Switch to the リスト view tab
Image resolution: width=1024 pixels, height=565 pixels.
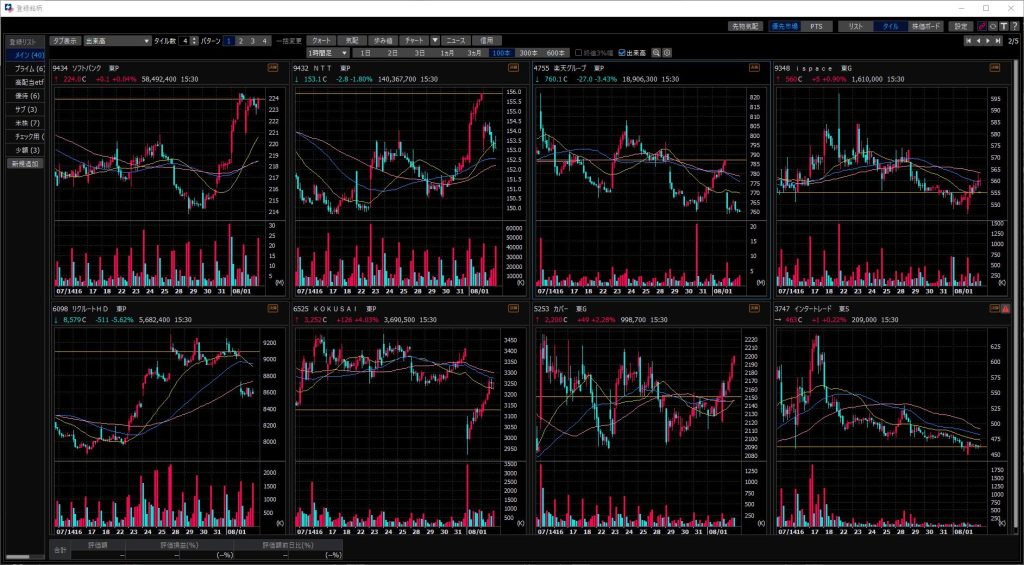(x=855, y=26)
